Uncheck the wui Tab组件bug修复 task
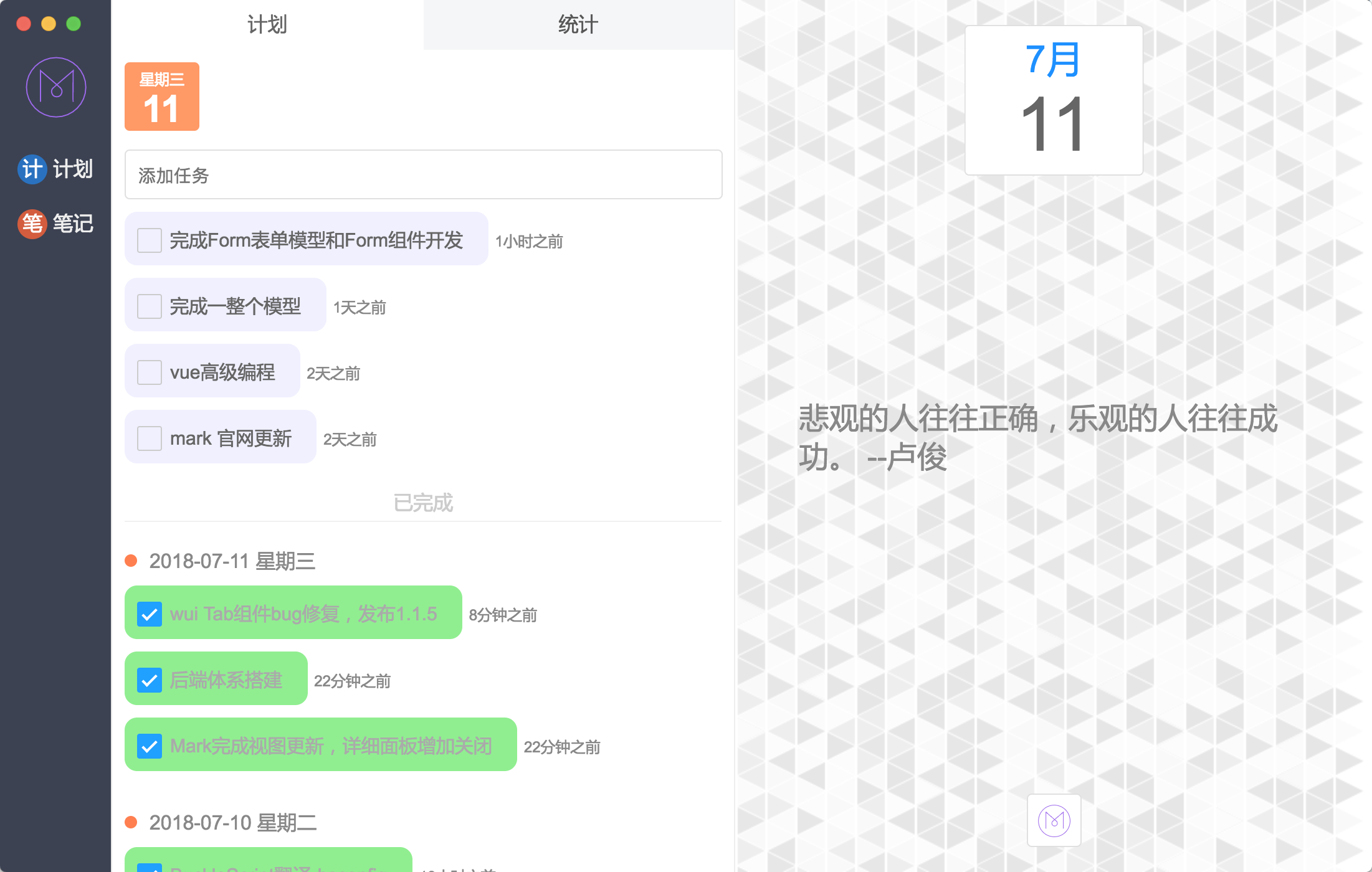Screen dimensions: 1372x872 coord(150,614)
